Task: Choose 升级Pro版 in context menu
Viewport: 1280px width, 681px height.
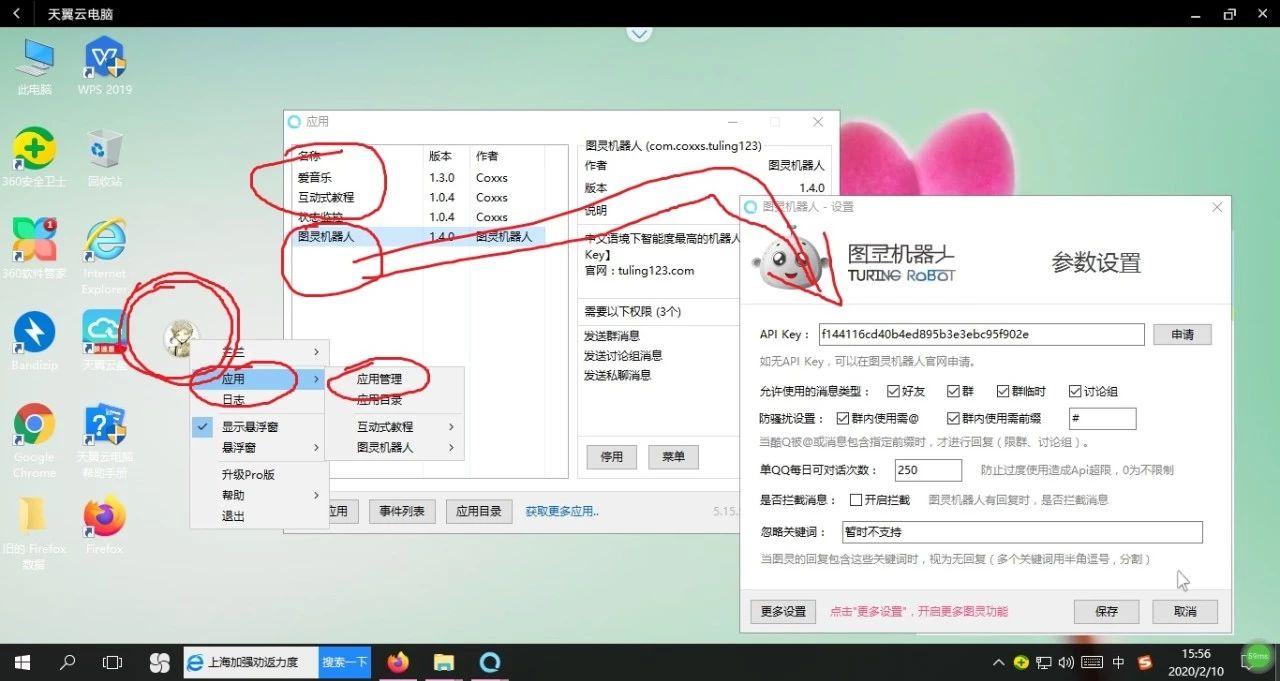Action: tap(248, 474)
